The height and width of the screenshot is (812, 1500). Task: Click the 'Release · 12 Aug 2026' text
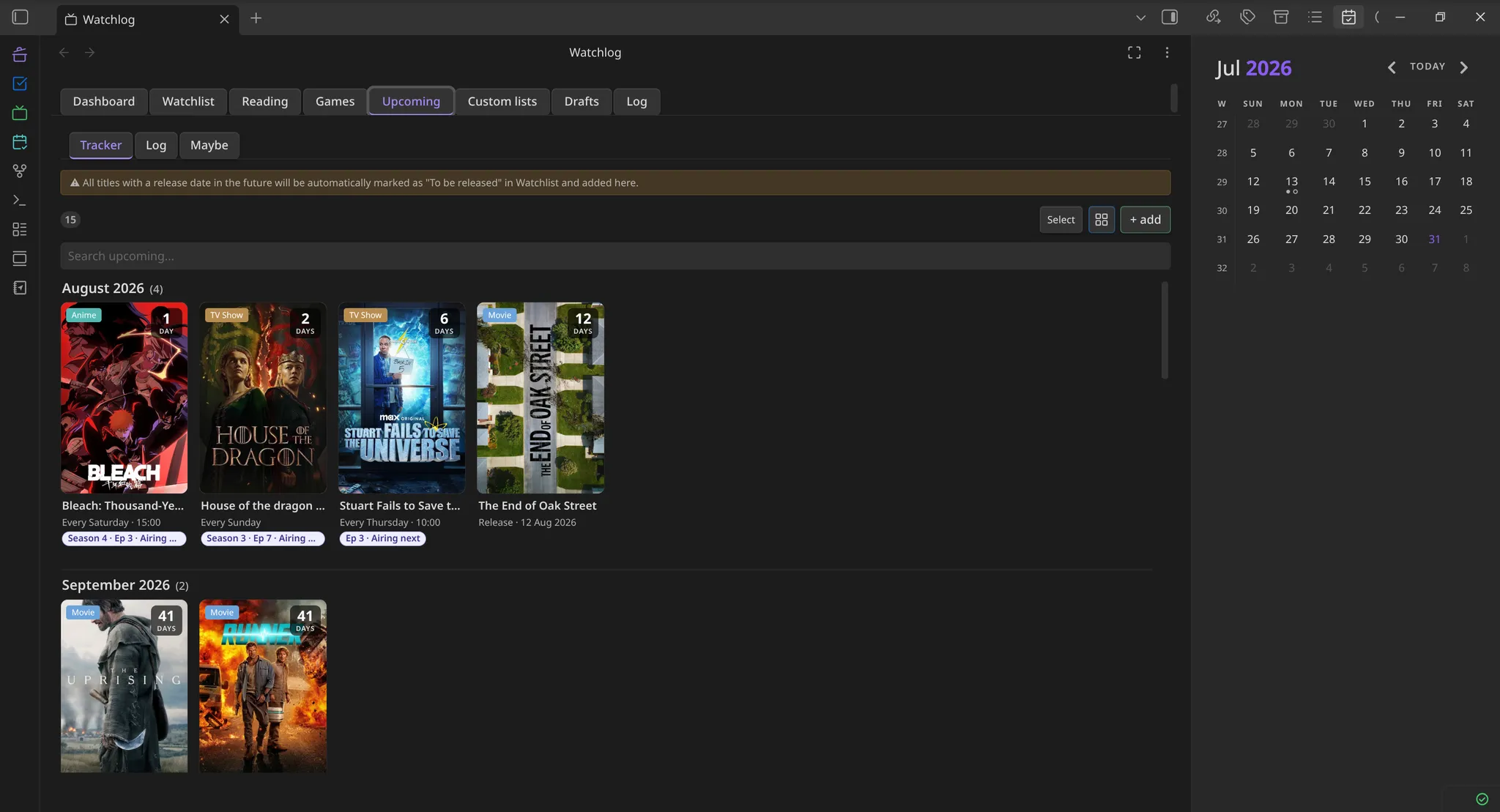click(527, 523)
